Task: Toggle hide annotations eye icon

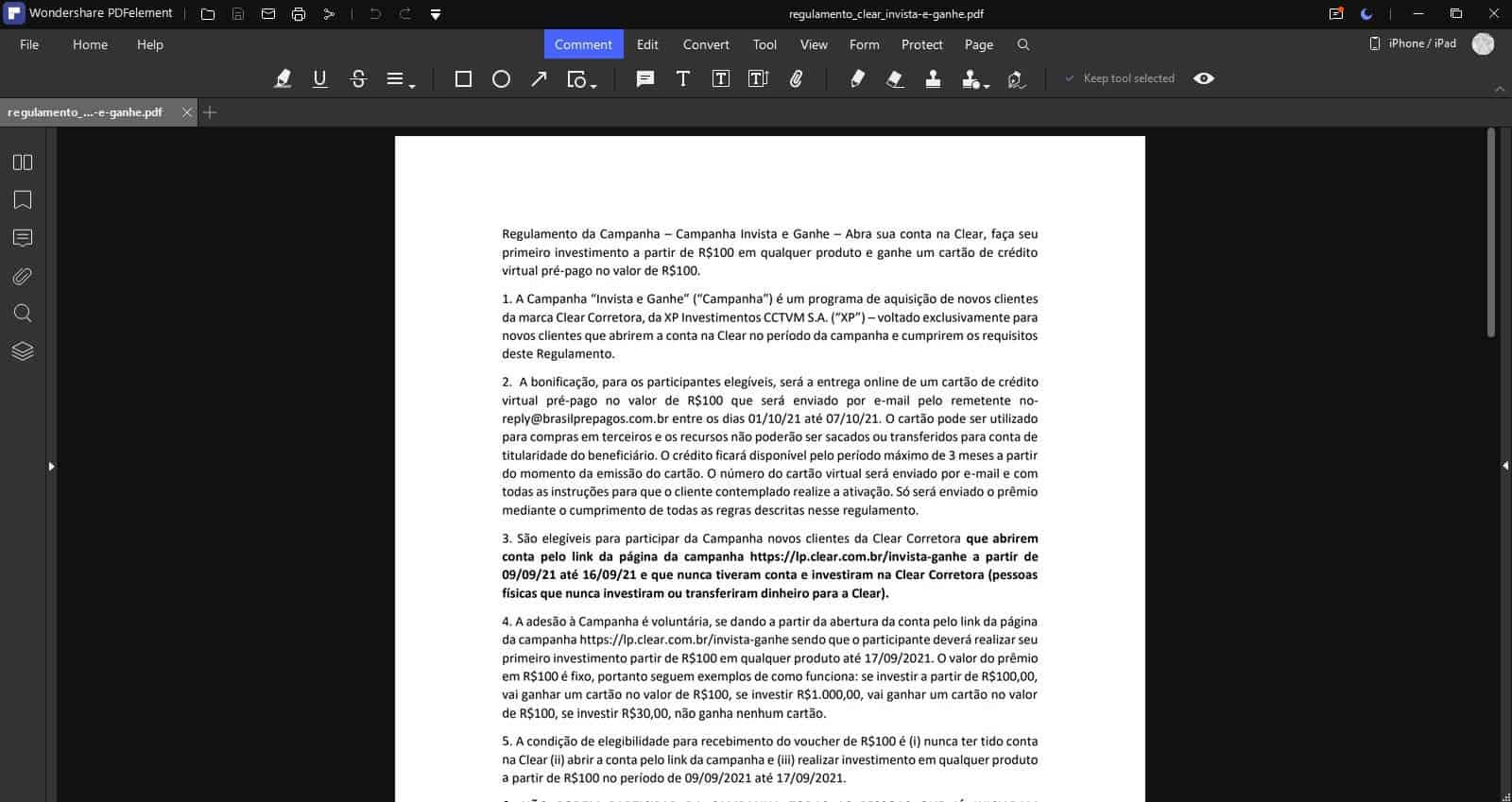Action: [1203, 78]
